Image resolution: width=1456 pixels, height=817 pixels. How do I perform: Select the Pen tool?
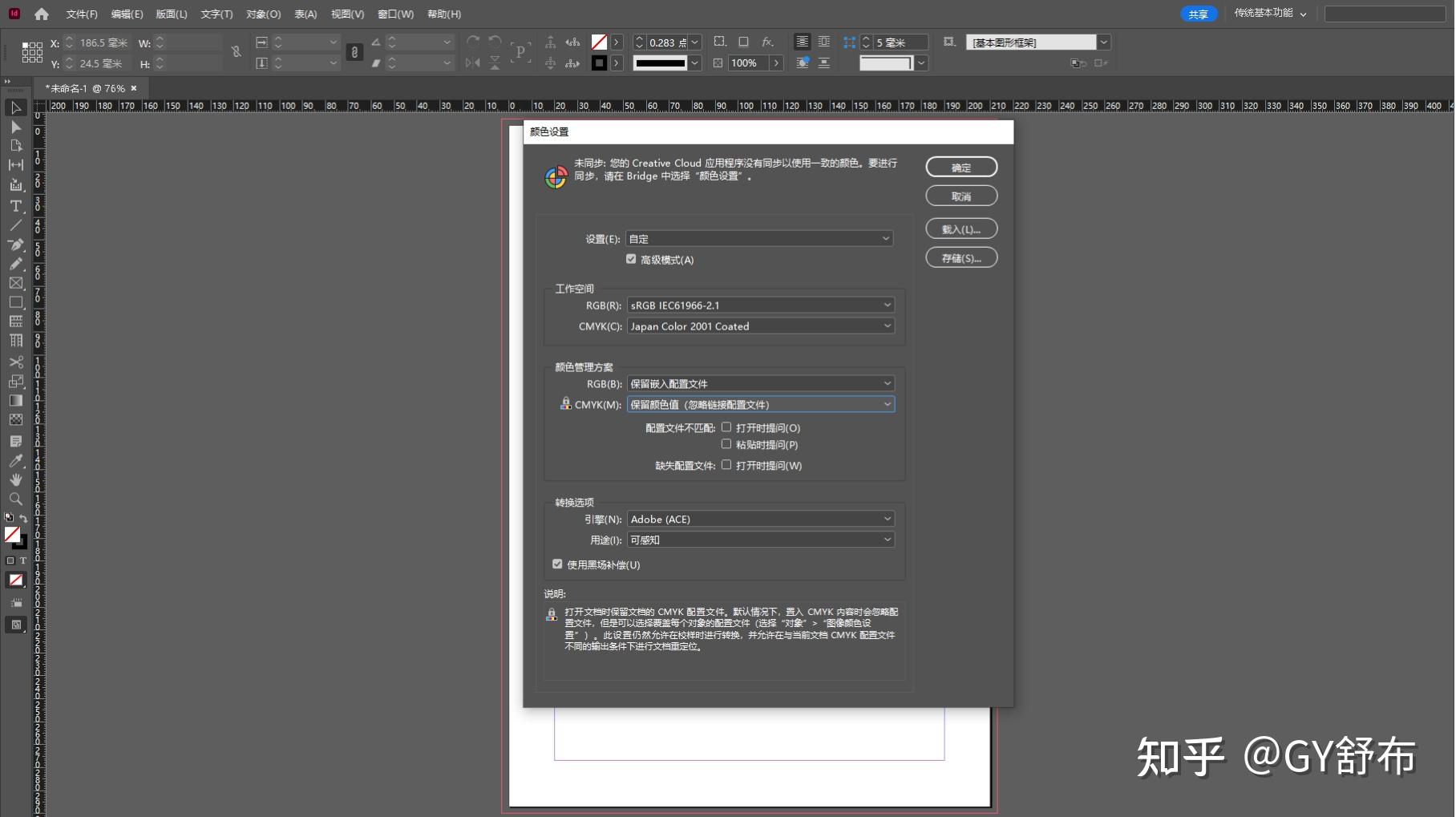15,245
